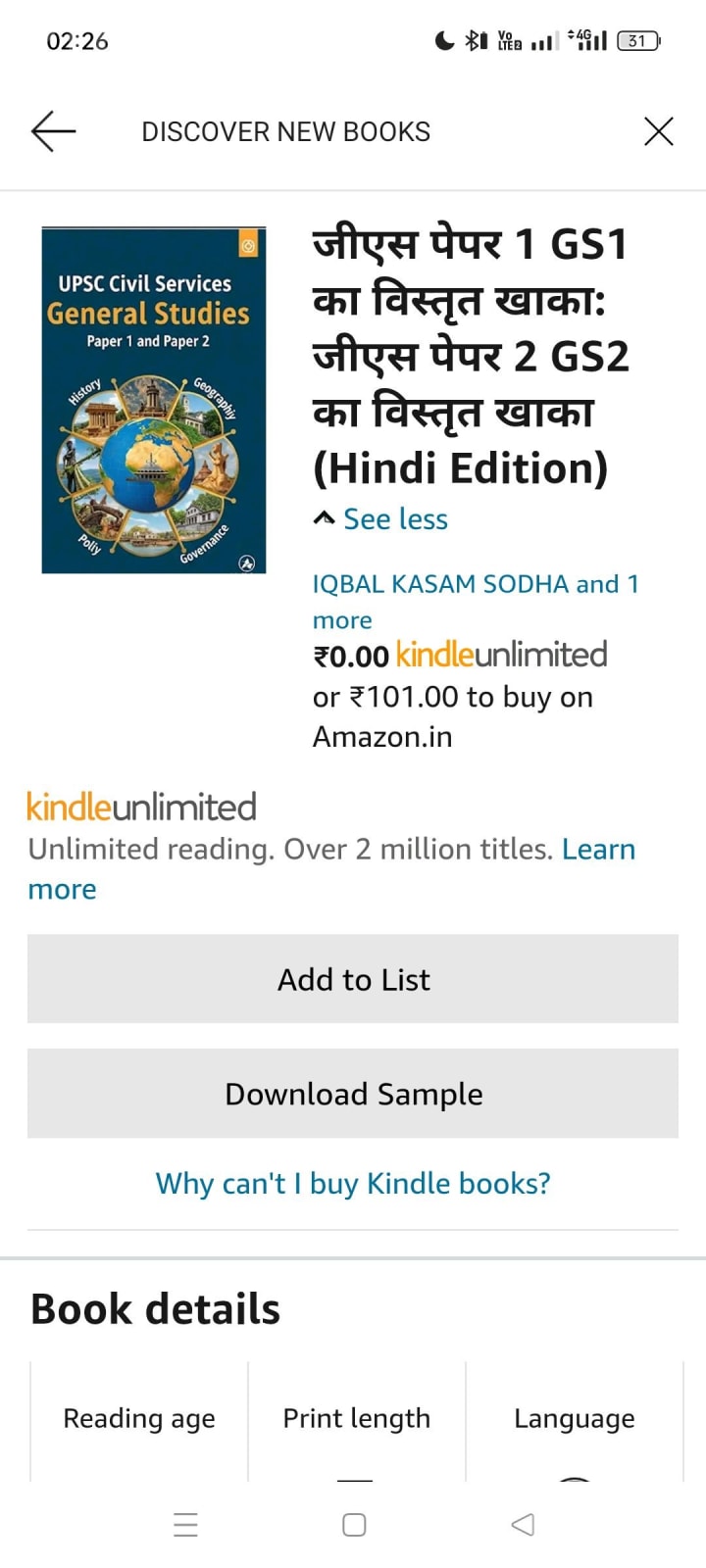The height and width of the screenshot is (1568, 706).
Task: Close the Discover New Books screen
Action: (x=658, y=130)
